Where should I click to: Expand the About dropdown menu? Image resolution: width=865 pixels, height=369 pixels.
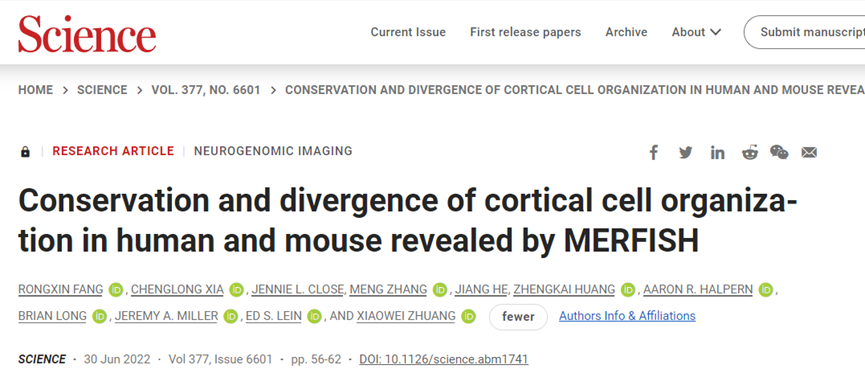pos(696,33)
